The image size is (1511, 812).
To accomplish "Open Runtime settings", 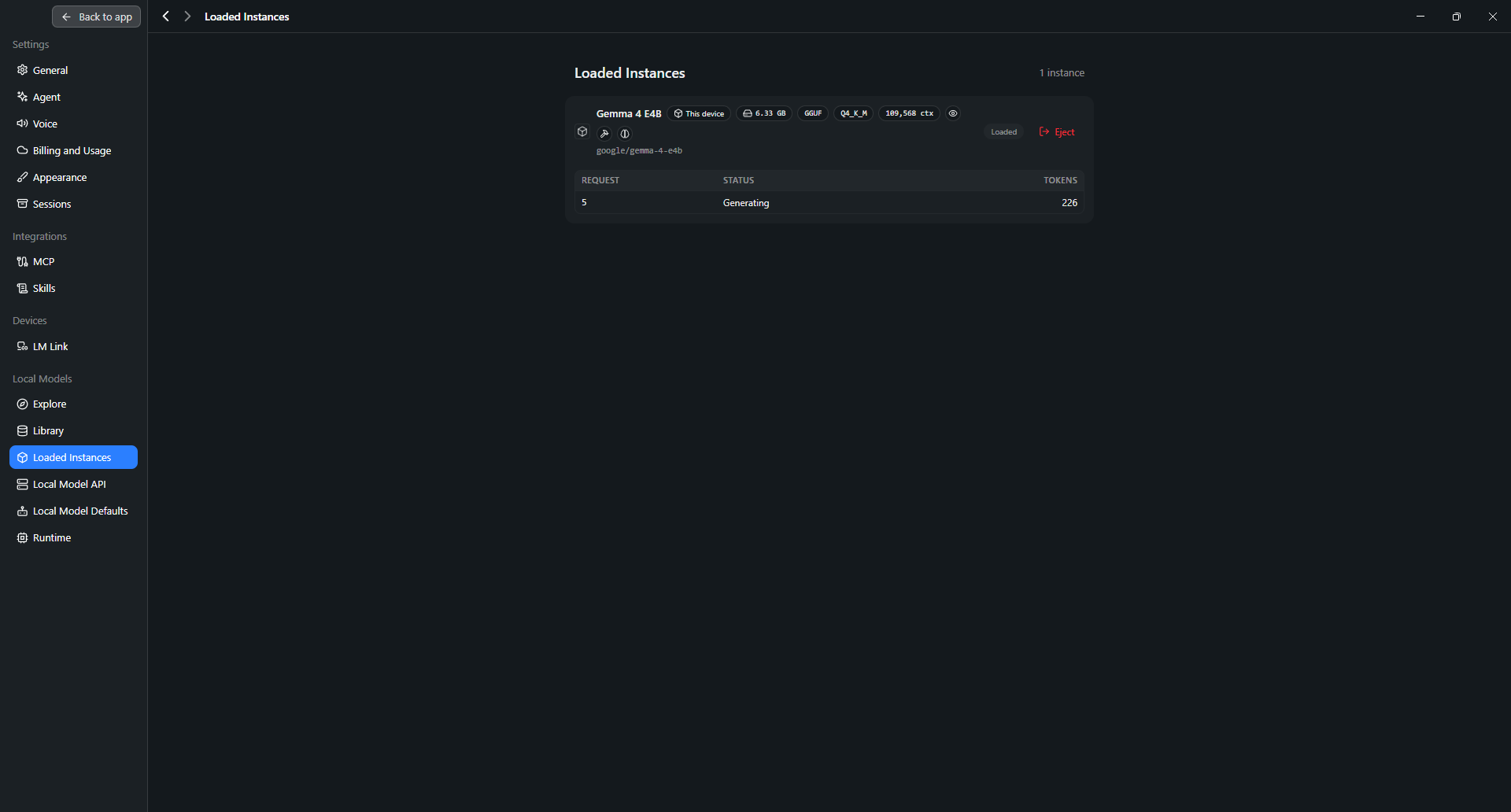I will (73, 537).
